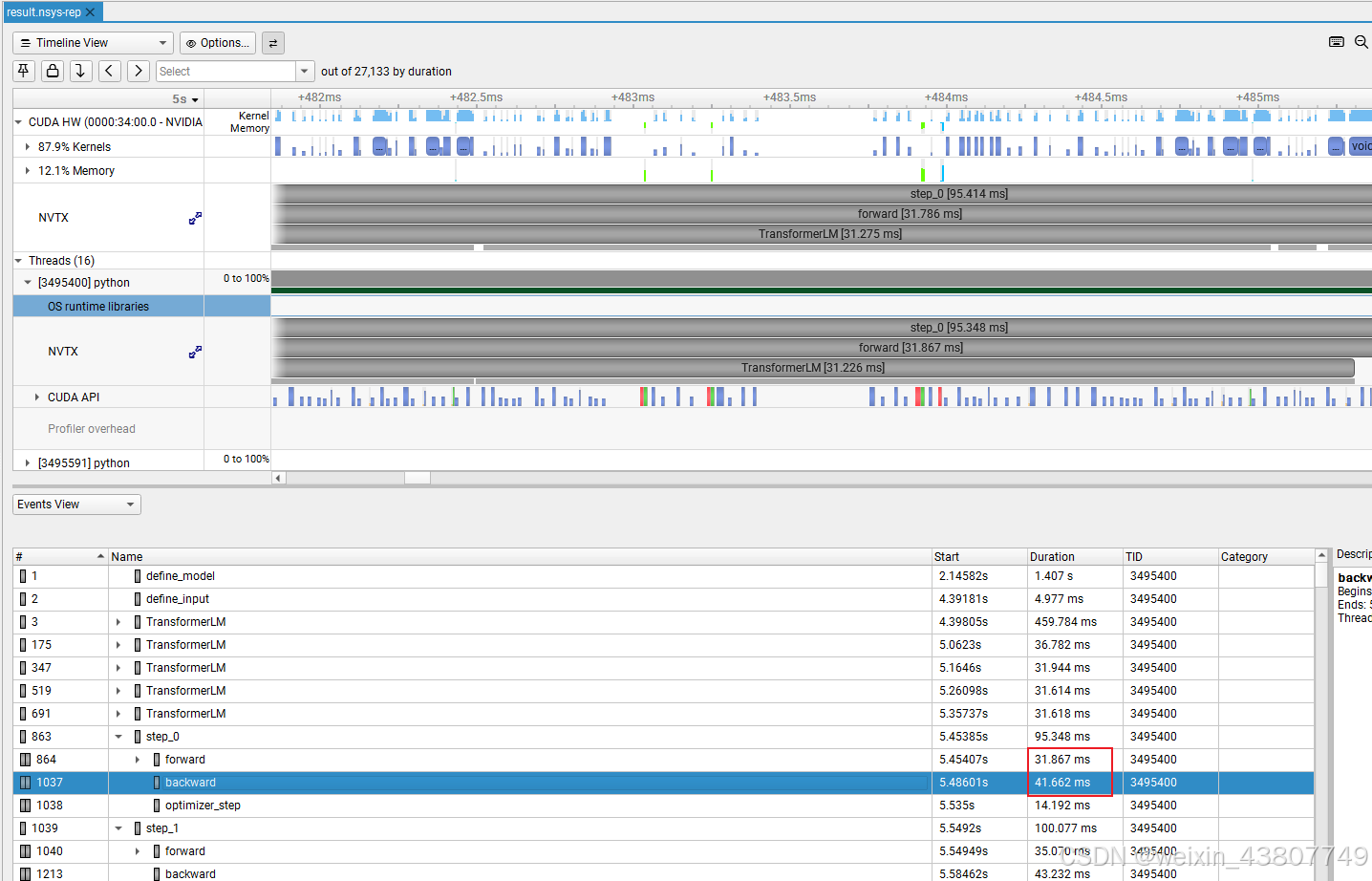The height and width of the screenshot is (881, 1372).
Task: Collapse the [3495400] python thread
Action: [28, 283]
